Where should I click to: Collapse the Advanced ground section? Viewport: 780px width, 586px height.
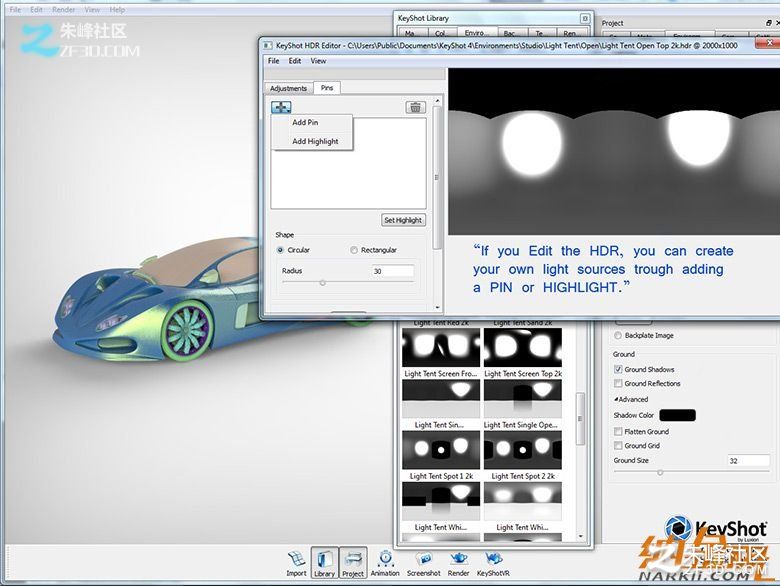click(x=616, y=399)
